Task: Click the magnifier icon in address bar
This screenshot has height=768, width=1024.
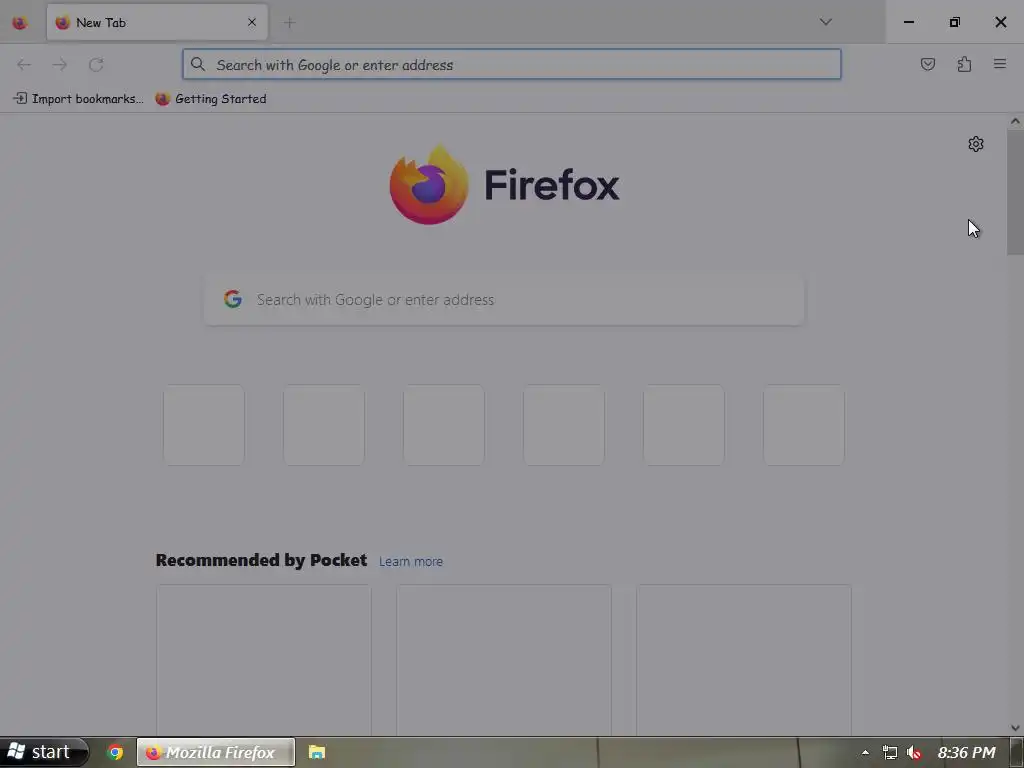Action: [x=198, y=64]
